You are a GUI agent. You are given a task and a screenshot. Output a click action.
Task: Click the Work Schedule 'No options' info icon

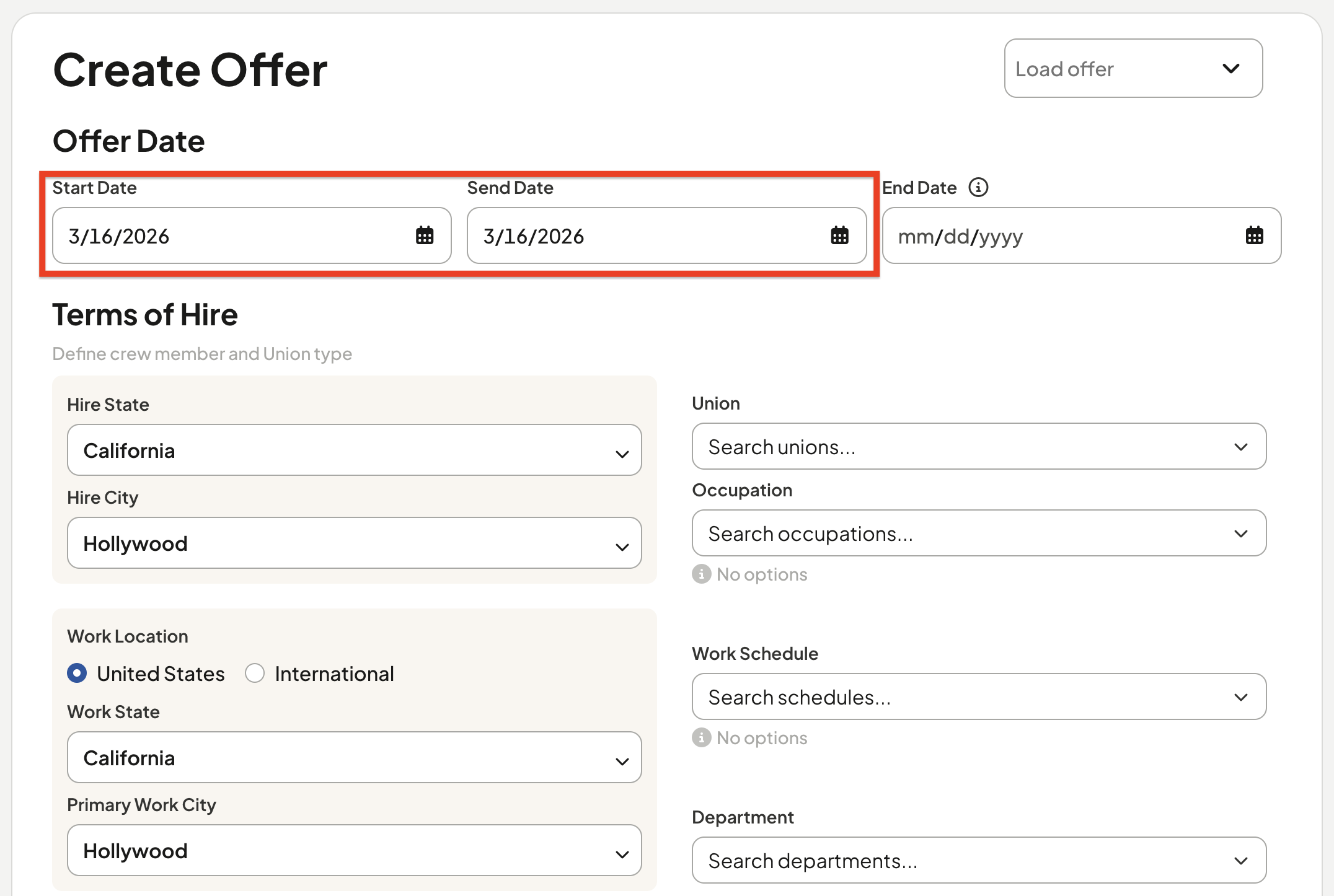click(x=701, y=737)
